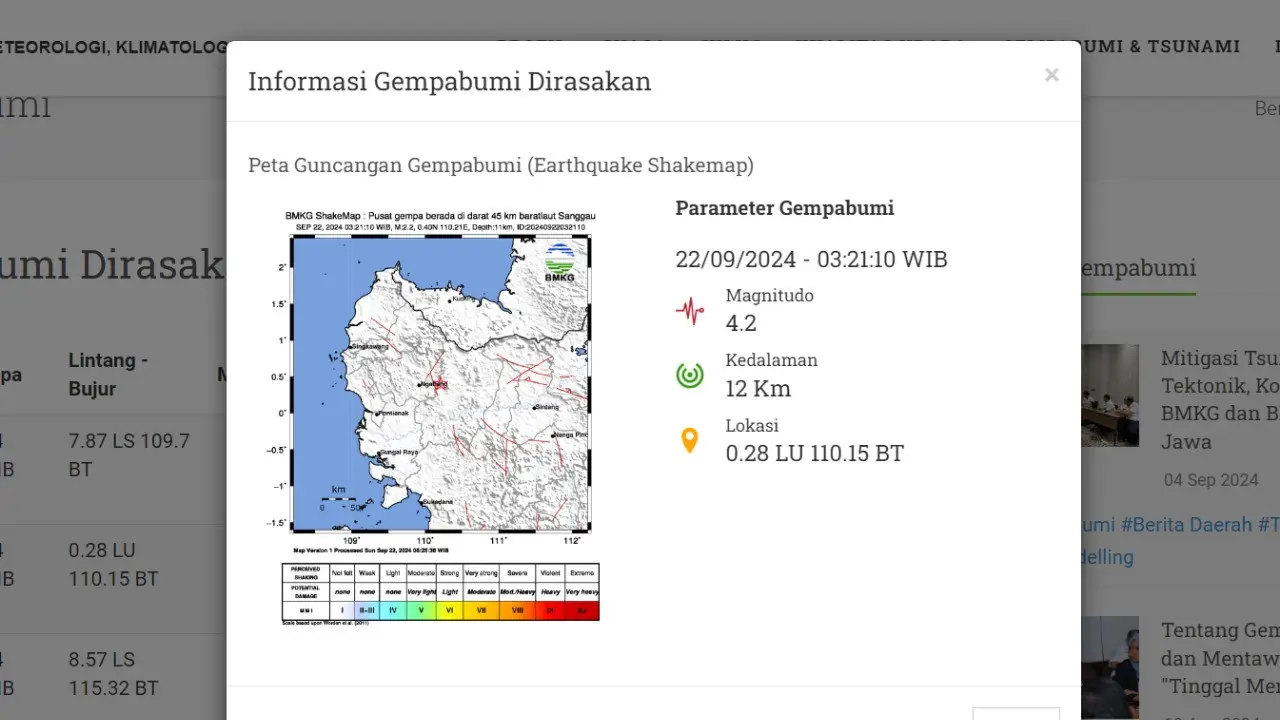Click the table cell 7.87 LS 109.7 BT
The height and width of the screenshot is (720, 1280).
click(x=129, y=455)
